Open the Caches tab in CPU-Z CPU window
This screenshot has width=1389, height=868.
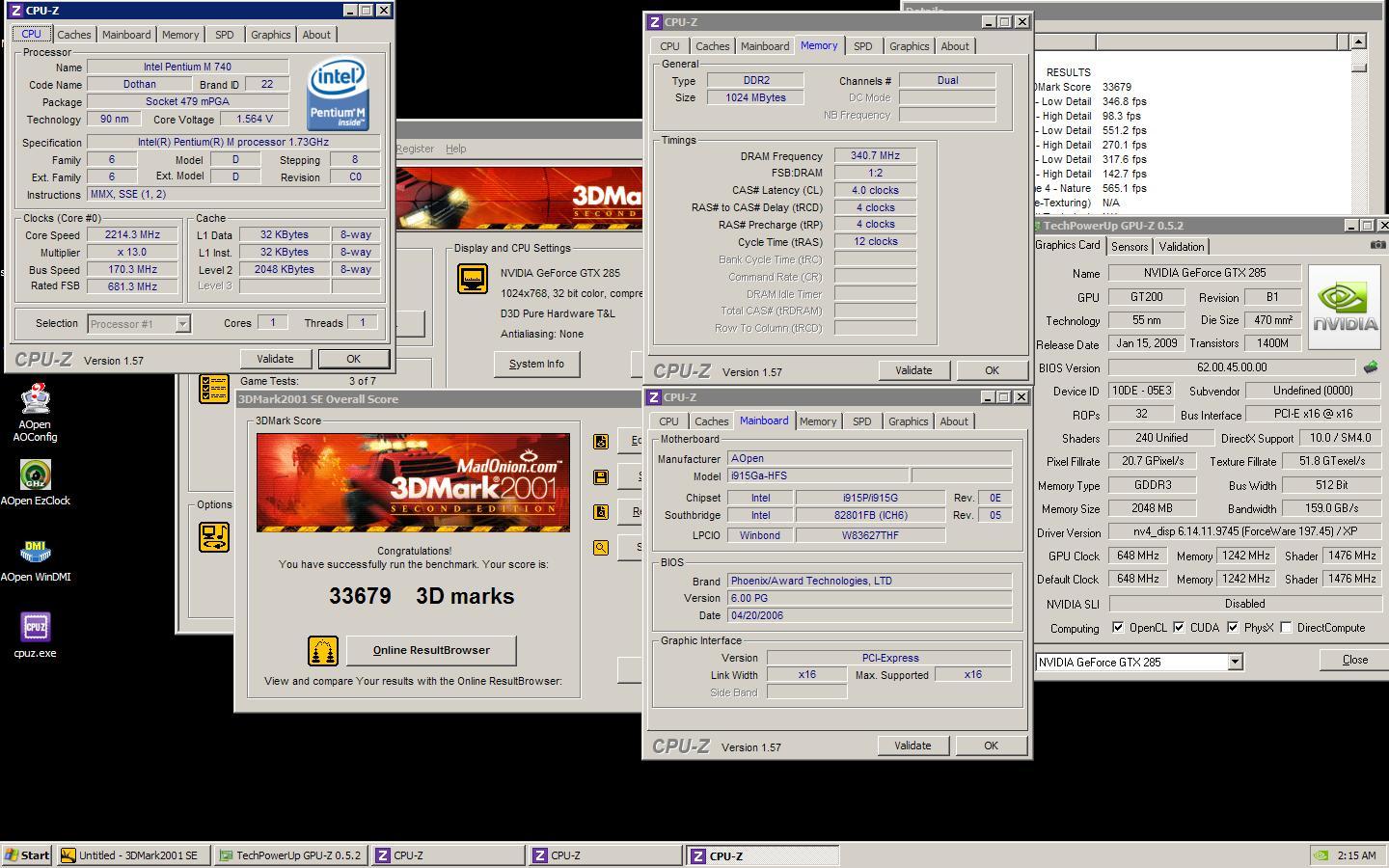point(73,35)
